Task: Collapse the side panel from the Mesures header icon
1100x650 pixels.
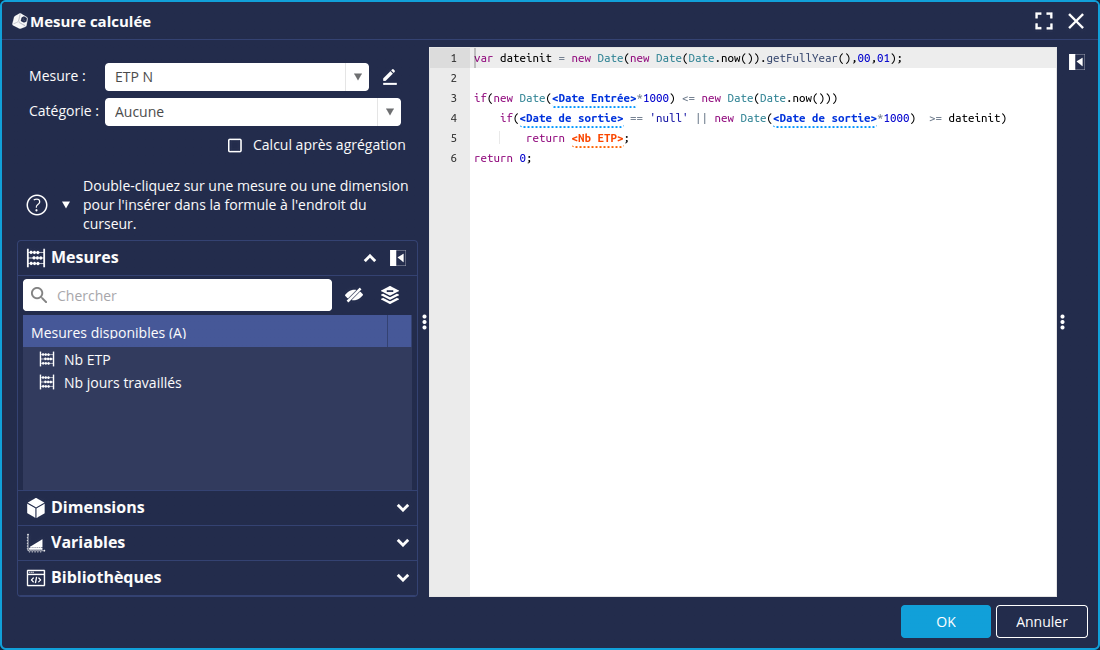Action: tap(397, 258)
